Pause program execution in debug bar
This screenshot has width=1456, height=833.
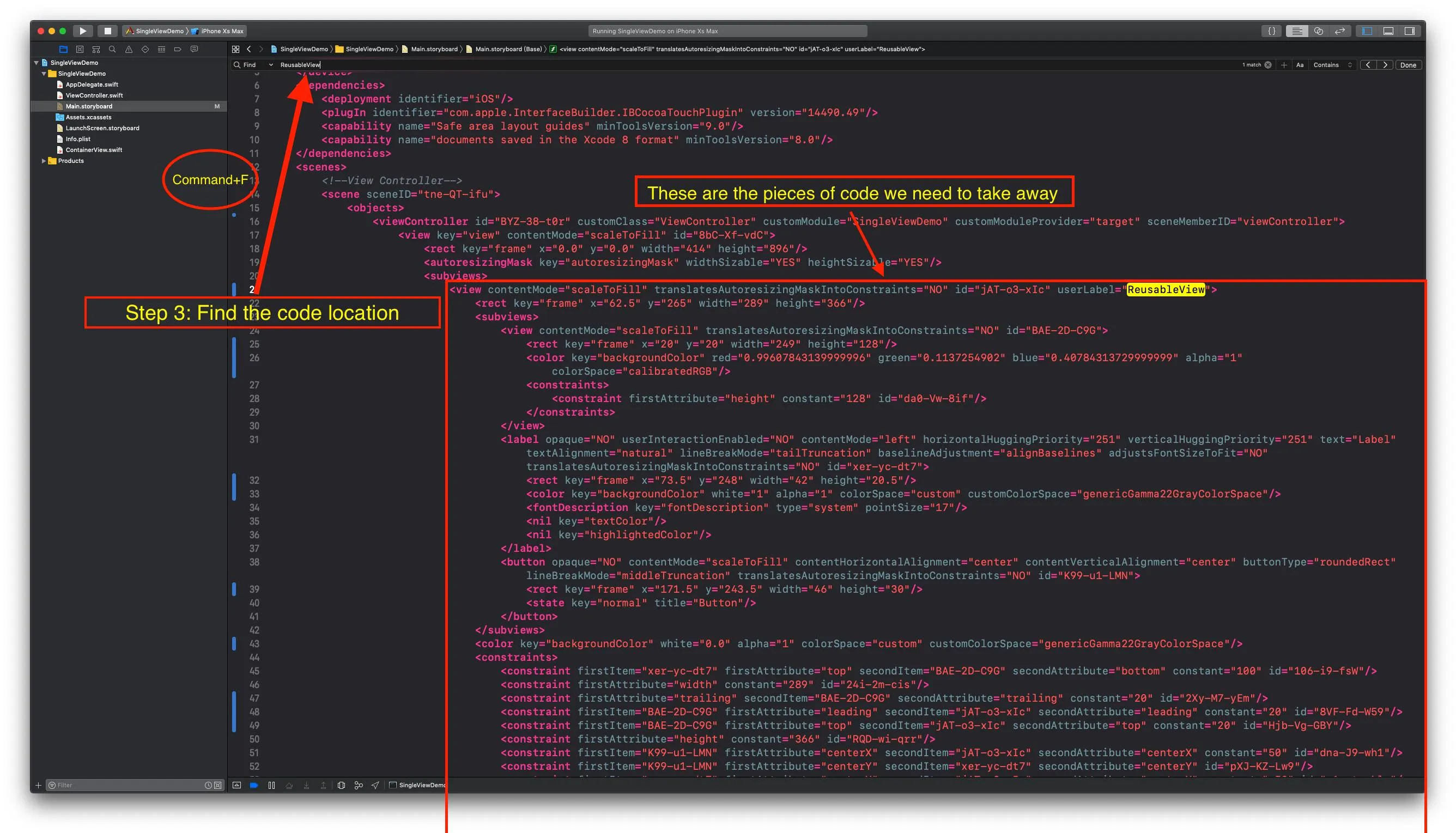coord(272,785)
